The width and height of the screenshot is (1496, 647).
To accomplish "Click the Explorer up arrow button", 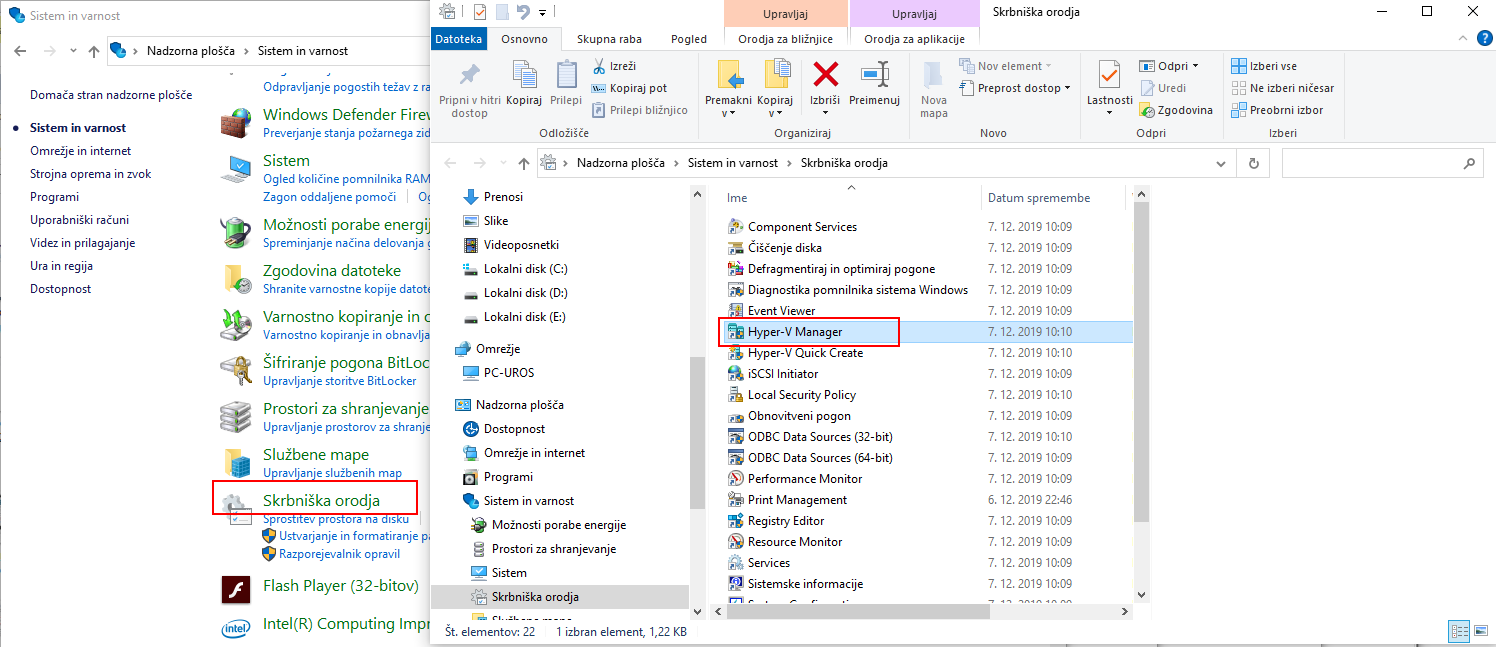I will pyautogui.click(x=524, y=163).
